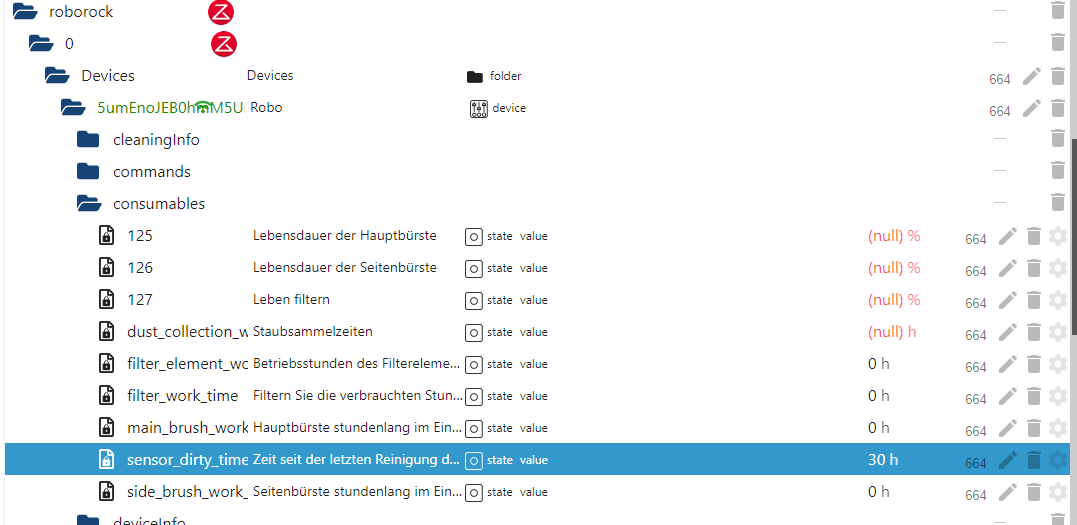
Task: Collapse the consumables folder
Action: click(89, 204)
